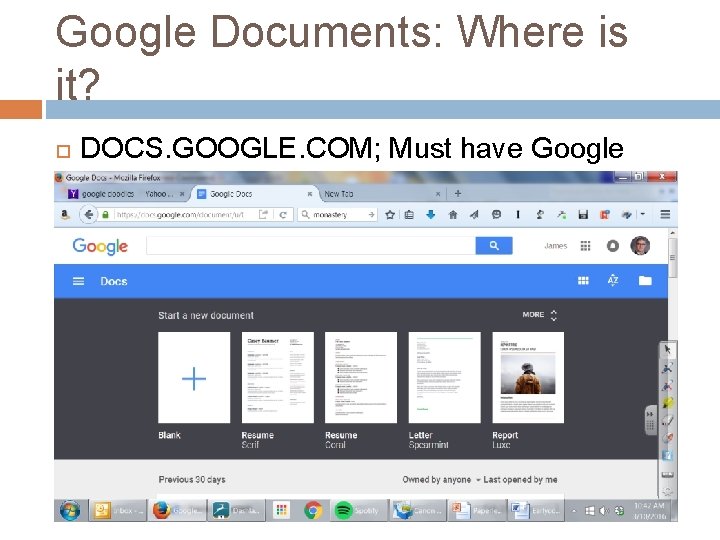Open the Owned by anyone dropdown
The width and height of the screenshot is (720, 540).
click(441, 479)
